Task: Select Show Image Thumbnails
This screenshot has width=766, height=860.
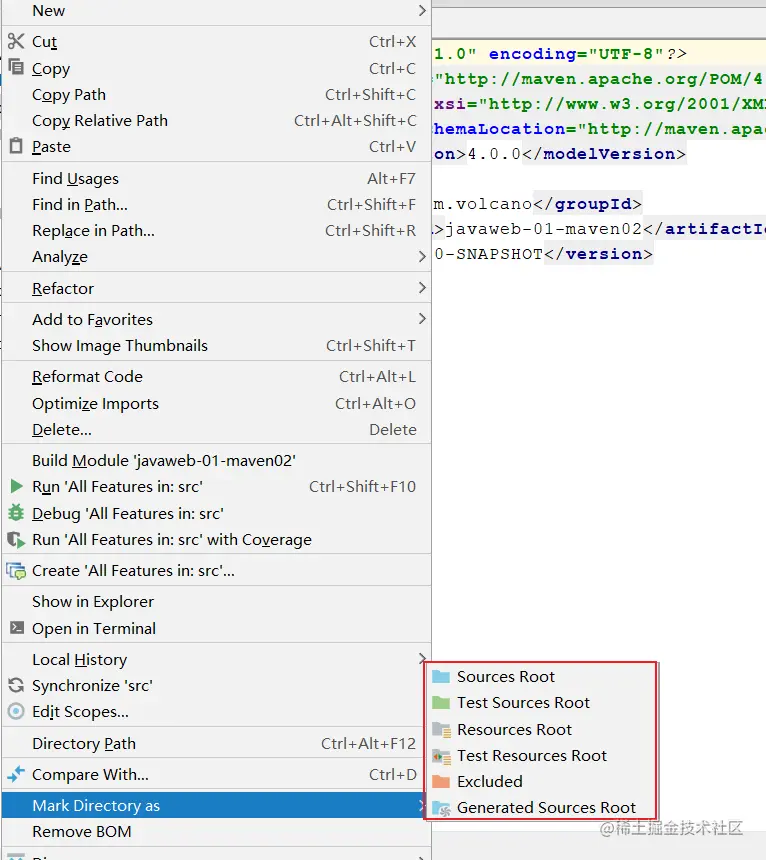Action: point(217,346)
